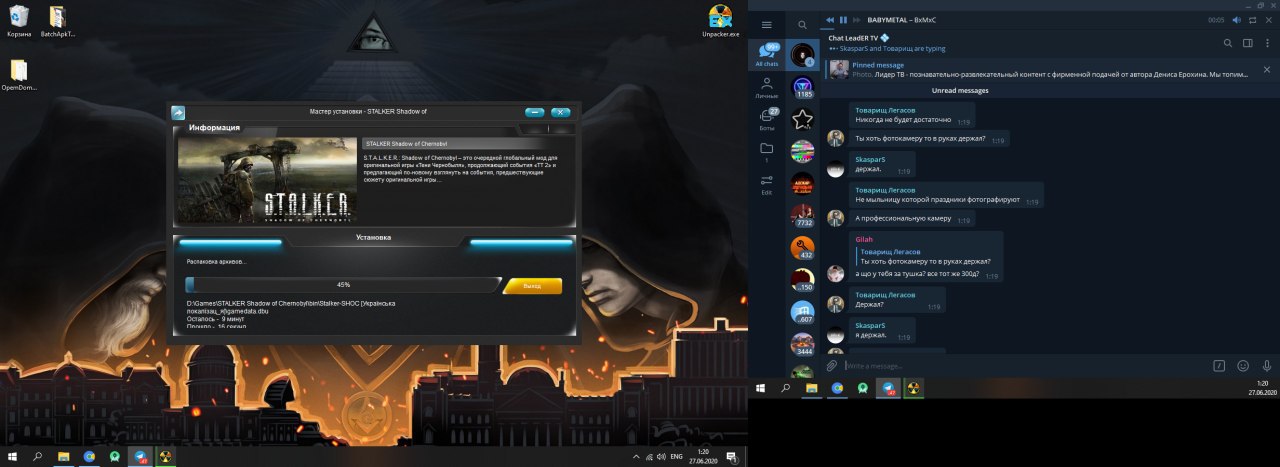Click sender name Gilah
Image resolution: width=1280 pixels, height=467 pixels.
click(x=864, y=239)
